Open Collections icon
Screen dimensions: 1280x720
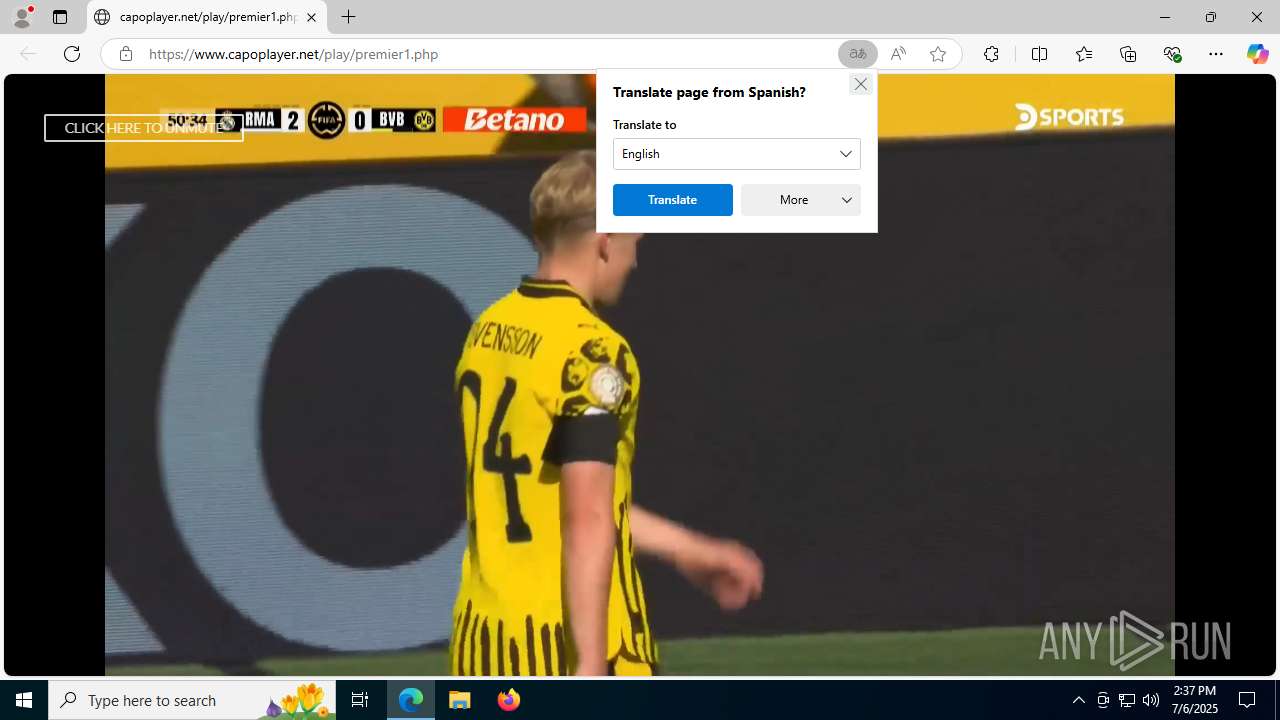tap(1128, 54)
